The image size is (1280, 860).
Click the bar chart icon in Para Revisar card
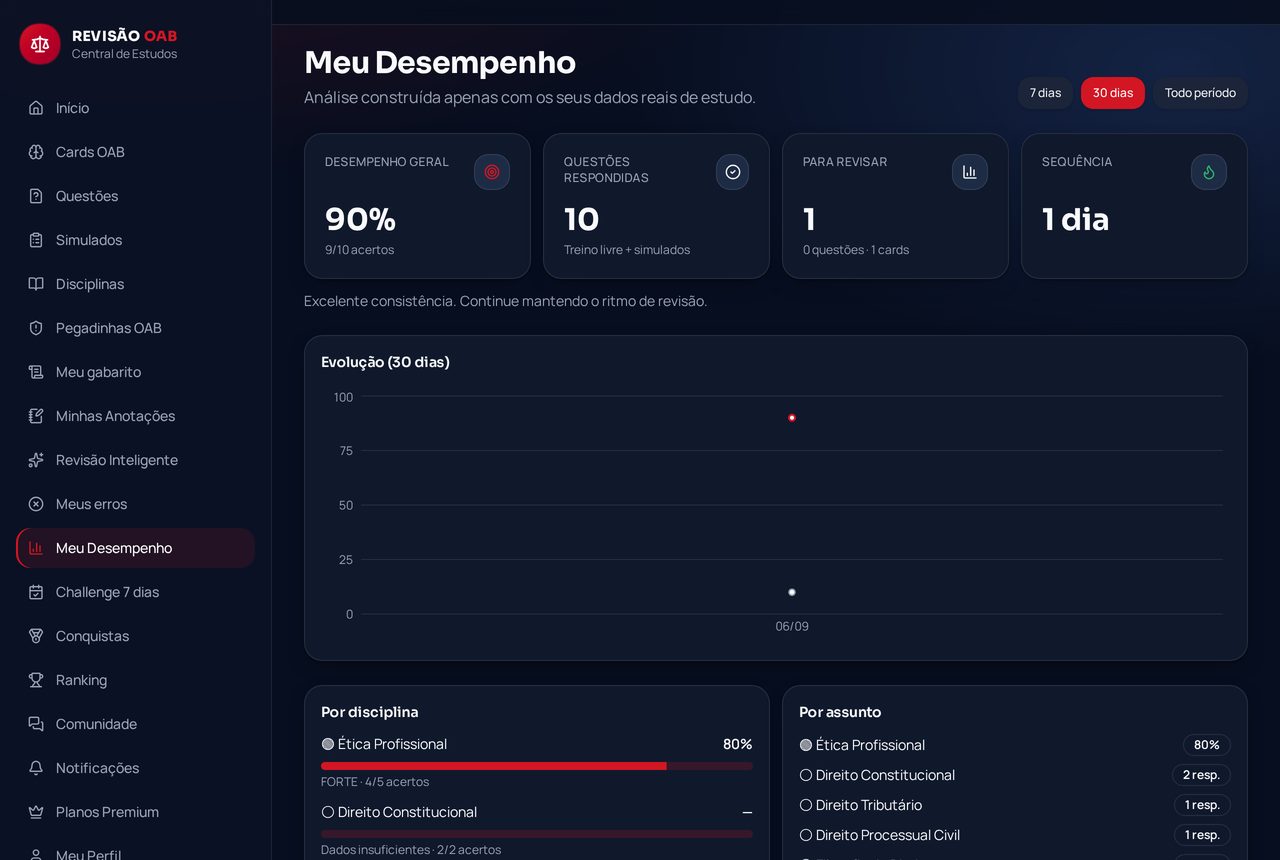pos(970,172)
